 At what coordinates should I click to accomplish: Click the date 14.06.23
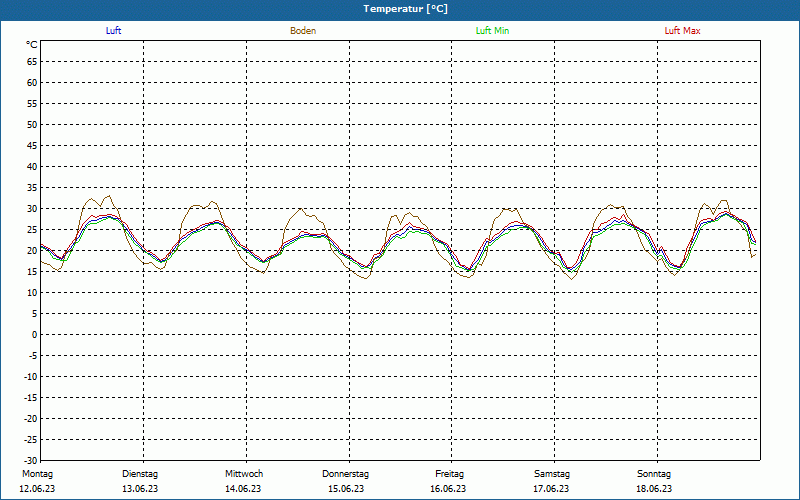click(x=243, y=489)
